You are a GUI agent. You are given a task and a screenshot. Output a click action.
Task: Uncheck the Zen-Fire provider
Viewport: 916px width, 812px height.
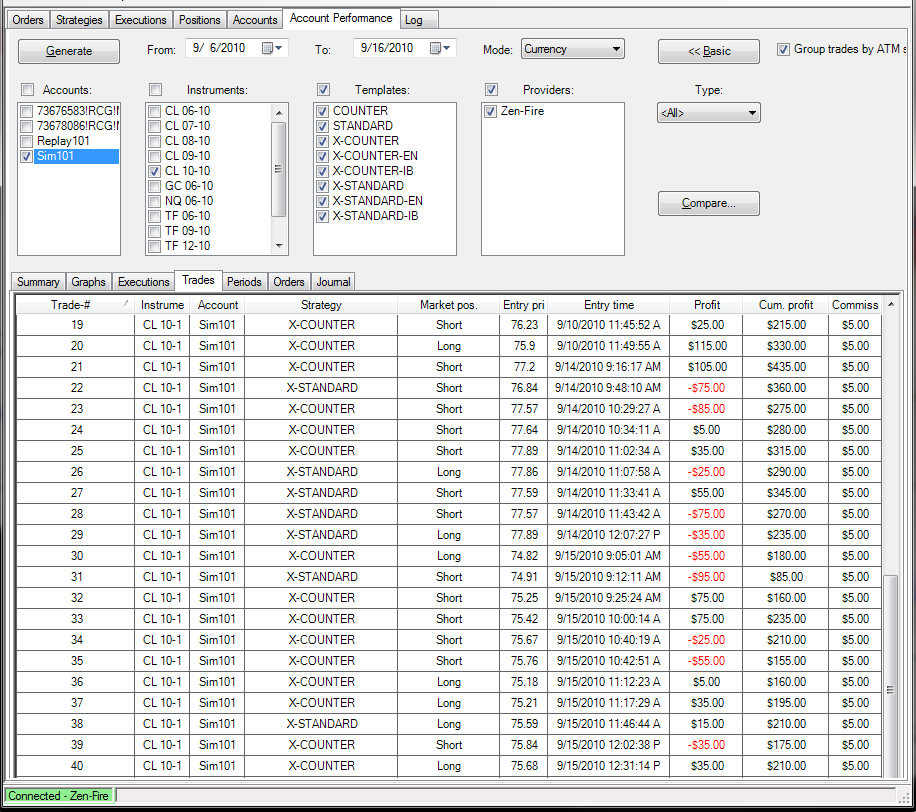pos(490,111)
